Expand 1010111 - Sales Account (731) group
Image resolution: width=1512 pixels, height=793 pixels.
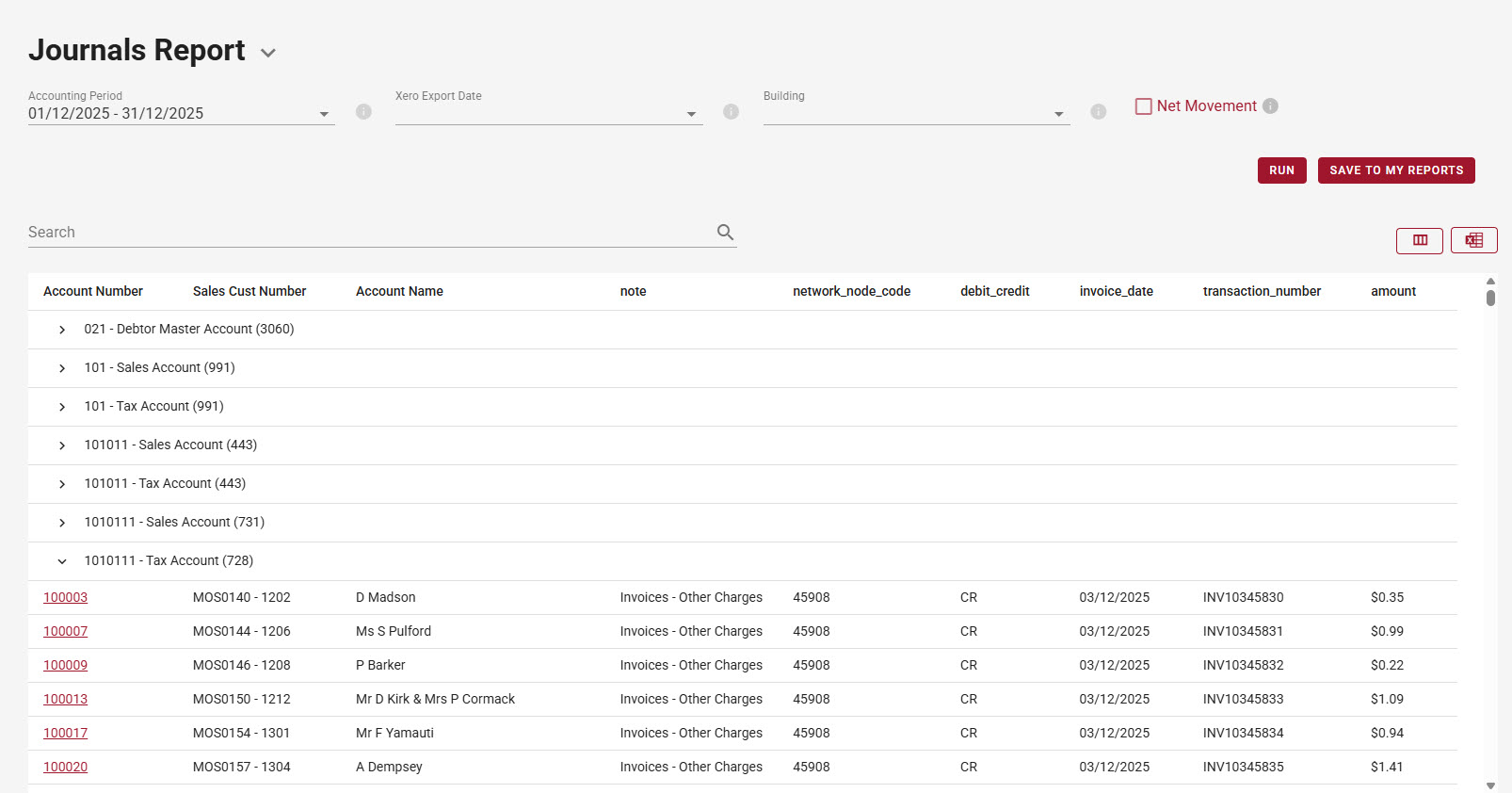62,523
